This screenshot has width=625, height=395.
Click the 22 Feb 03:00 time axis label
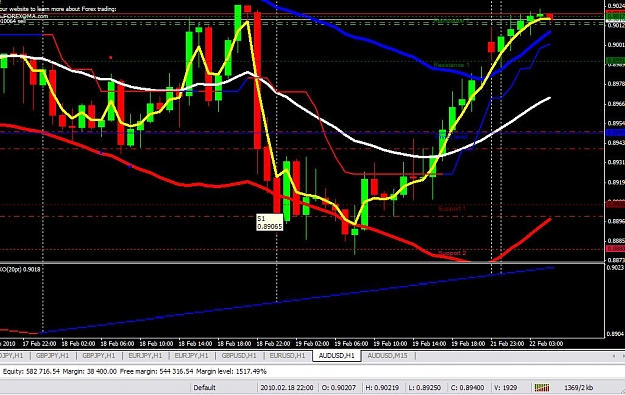[x=546, y=344]
